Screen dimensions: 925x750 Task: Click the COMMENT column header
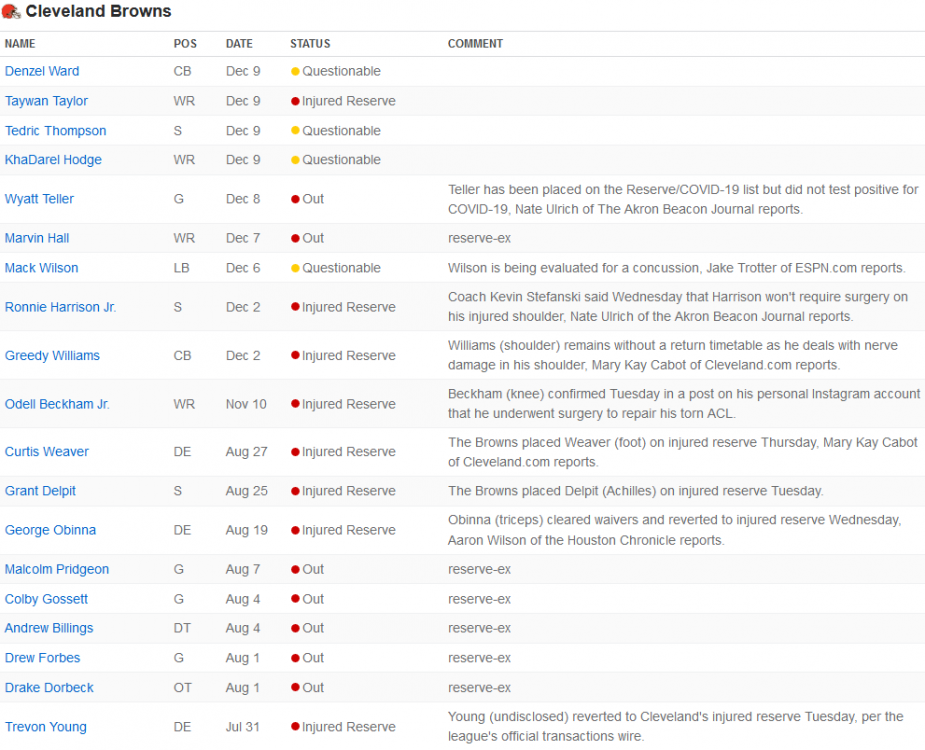(x=475, y=44)
